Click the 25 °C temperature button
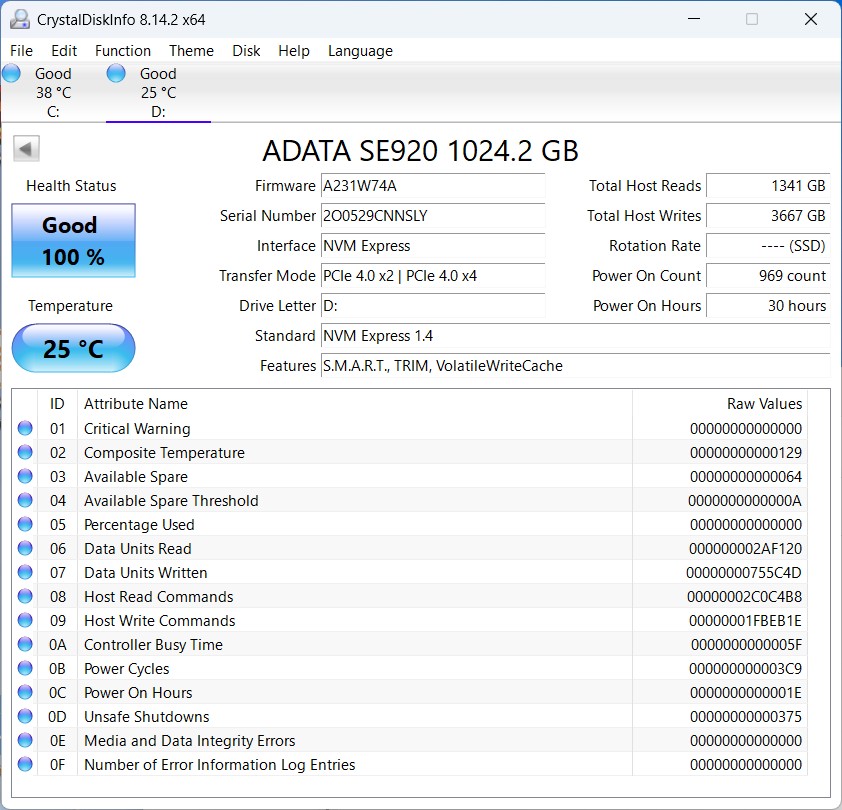The image size is (842, 810). [73, 349]
